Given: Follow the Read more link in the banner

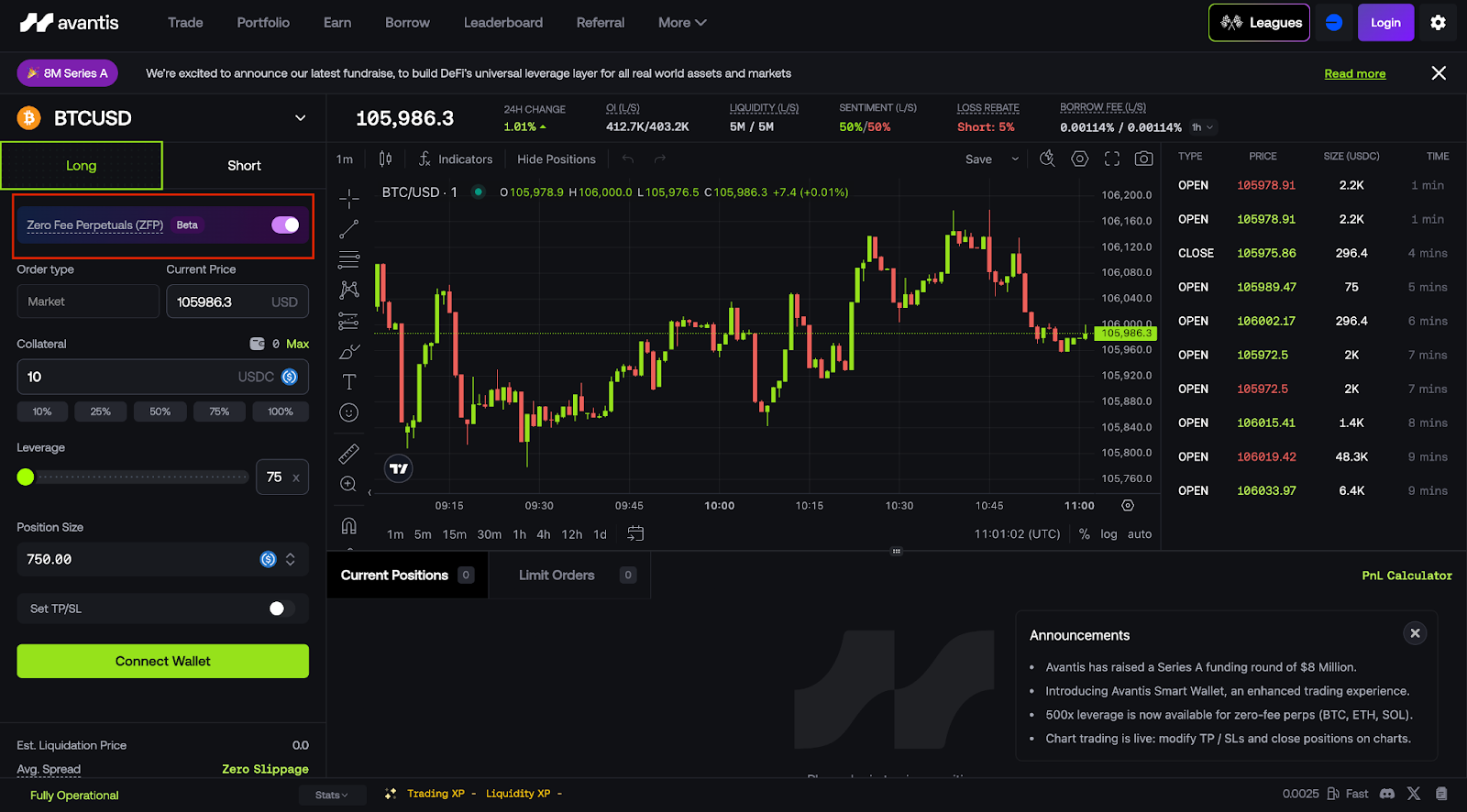Looking at the screenshot, I should pos(1354,73).
